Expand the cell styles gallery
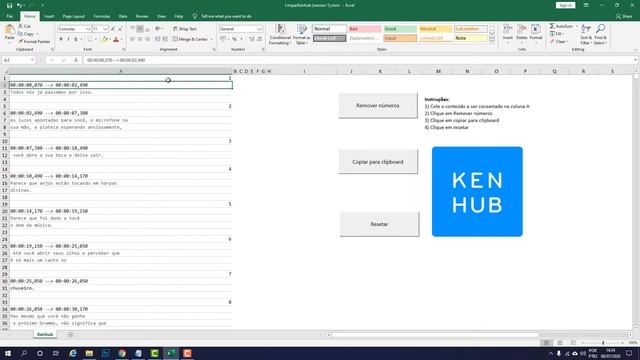The width and height of the screenshot is (640, 360). 492,40
